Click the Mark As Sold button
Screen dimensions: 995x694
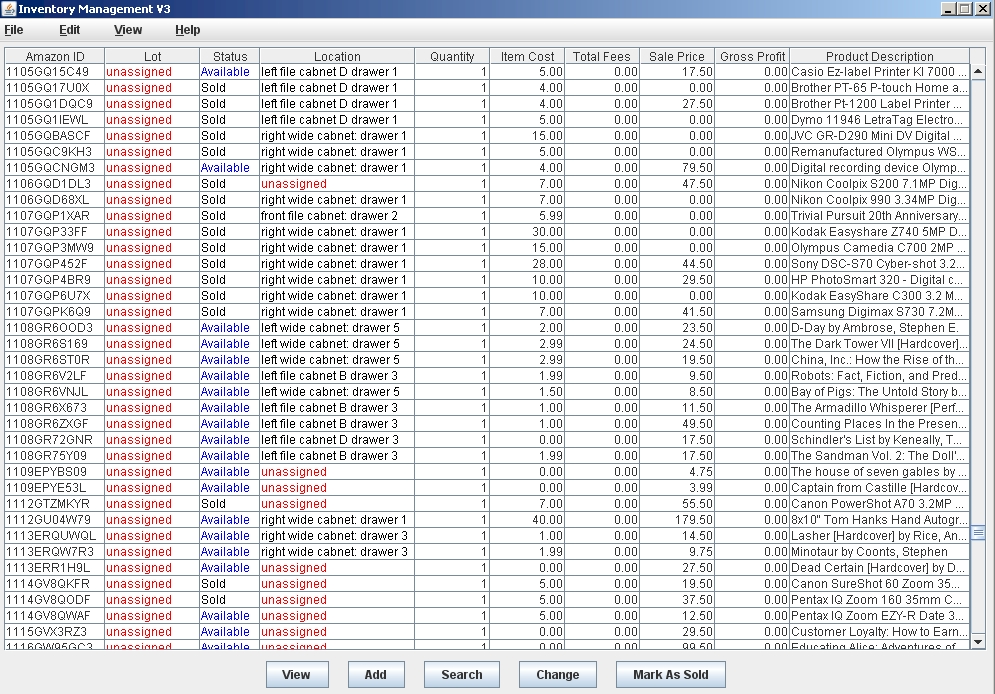coord(670,674)
